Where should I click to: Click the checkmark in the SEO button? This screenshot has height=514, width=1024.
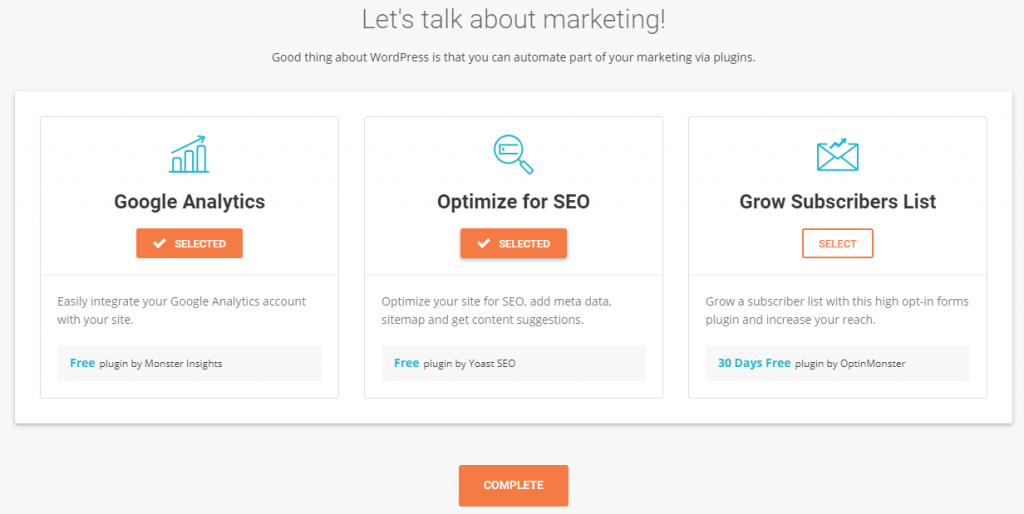(483, 244)
